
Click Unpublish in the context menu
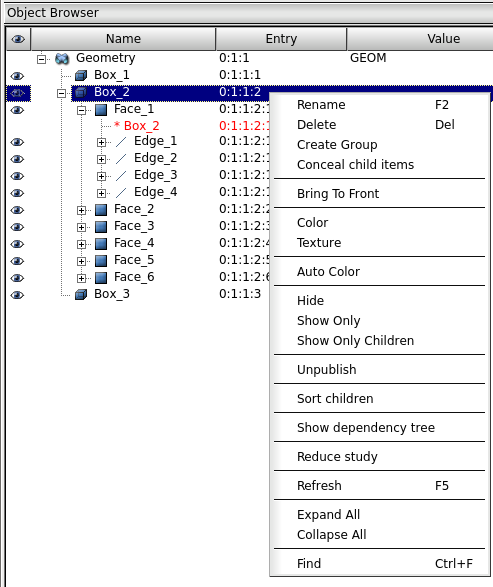coord(326,369)
